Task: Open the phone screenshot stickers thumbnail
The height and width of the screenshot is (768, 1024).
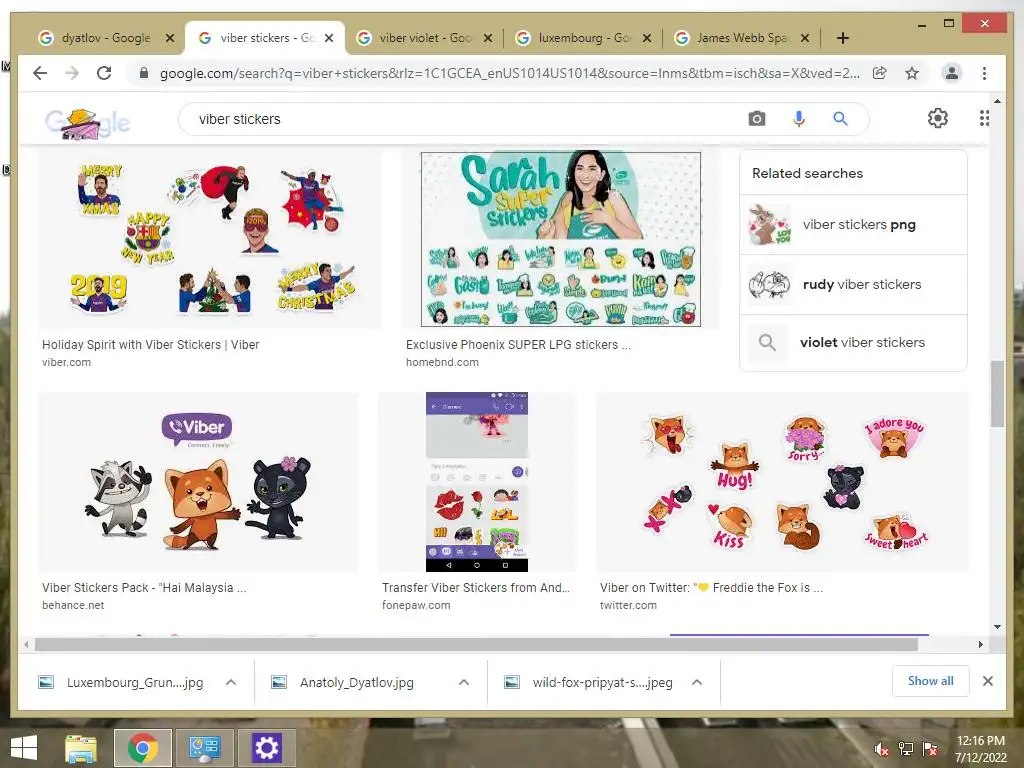Action: click(x=477, y=482)
